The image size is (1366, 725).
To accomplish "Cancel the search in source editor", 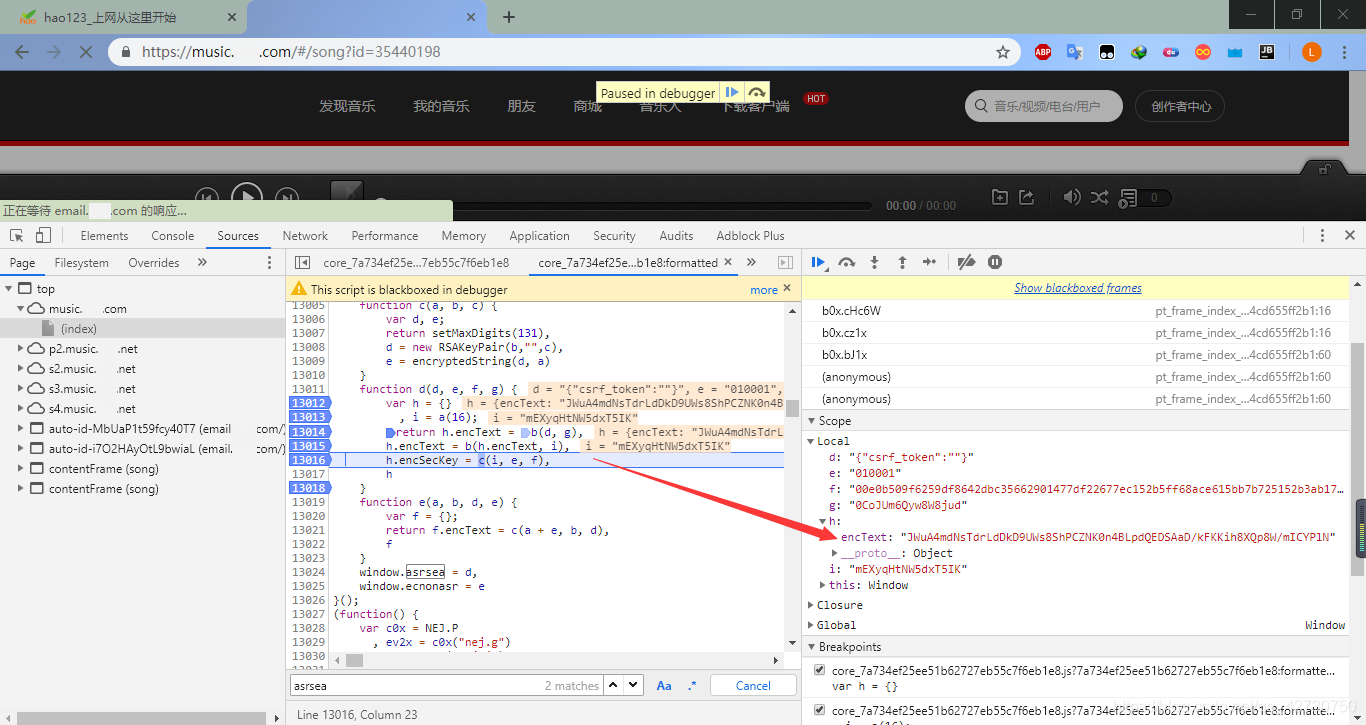I will pos(753,686).
